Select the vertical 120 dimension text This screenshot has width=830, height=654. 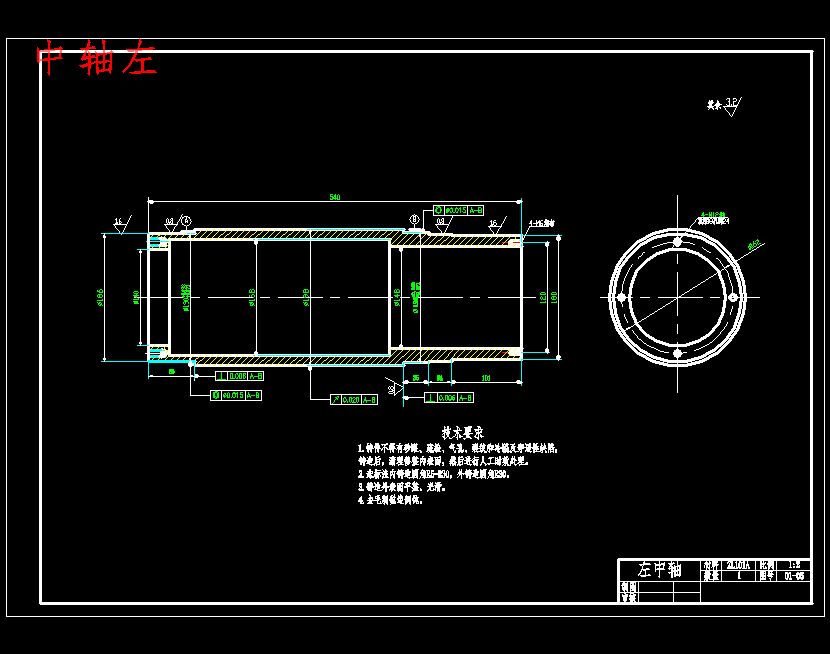(x=543, y=297)
